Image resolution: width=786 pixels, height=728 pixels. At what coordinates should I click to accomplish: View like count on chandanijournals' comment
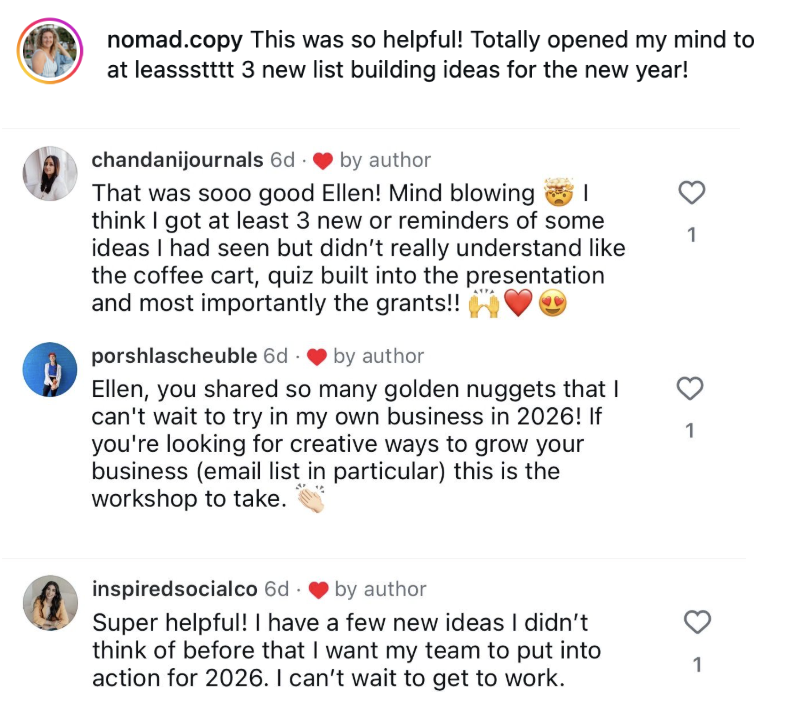click(x=692, y=235)
